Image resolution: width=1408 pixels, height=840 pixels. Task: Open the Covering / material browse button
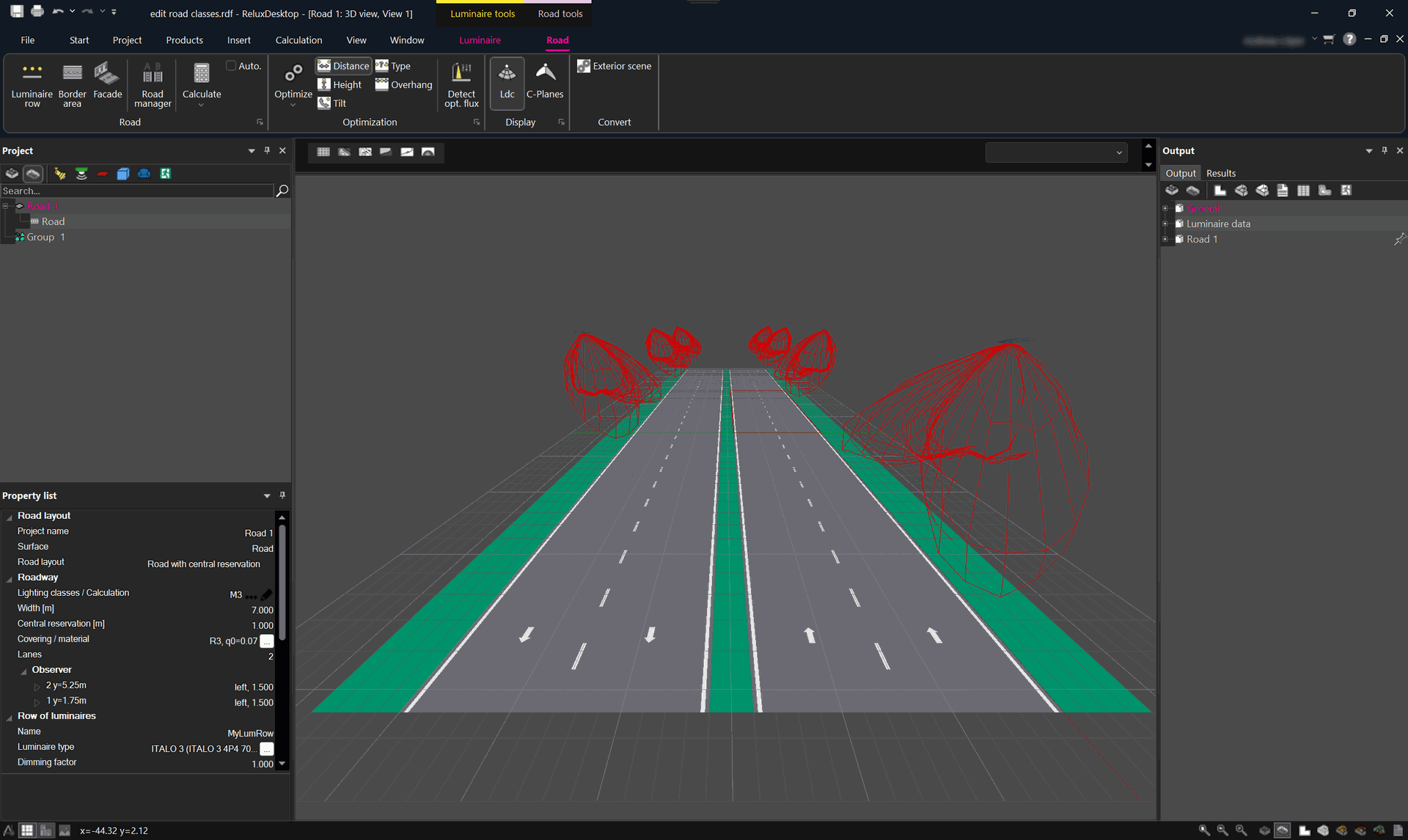(x=267, y=641)
